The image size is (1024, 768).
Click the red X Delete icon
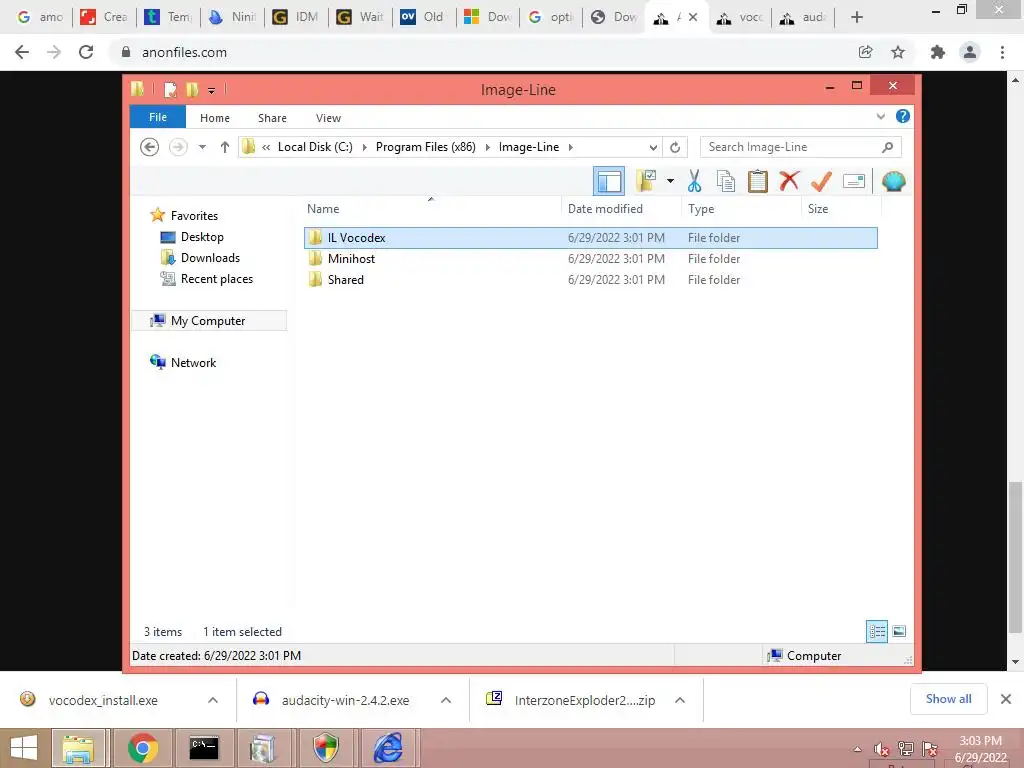click(789, 180)
